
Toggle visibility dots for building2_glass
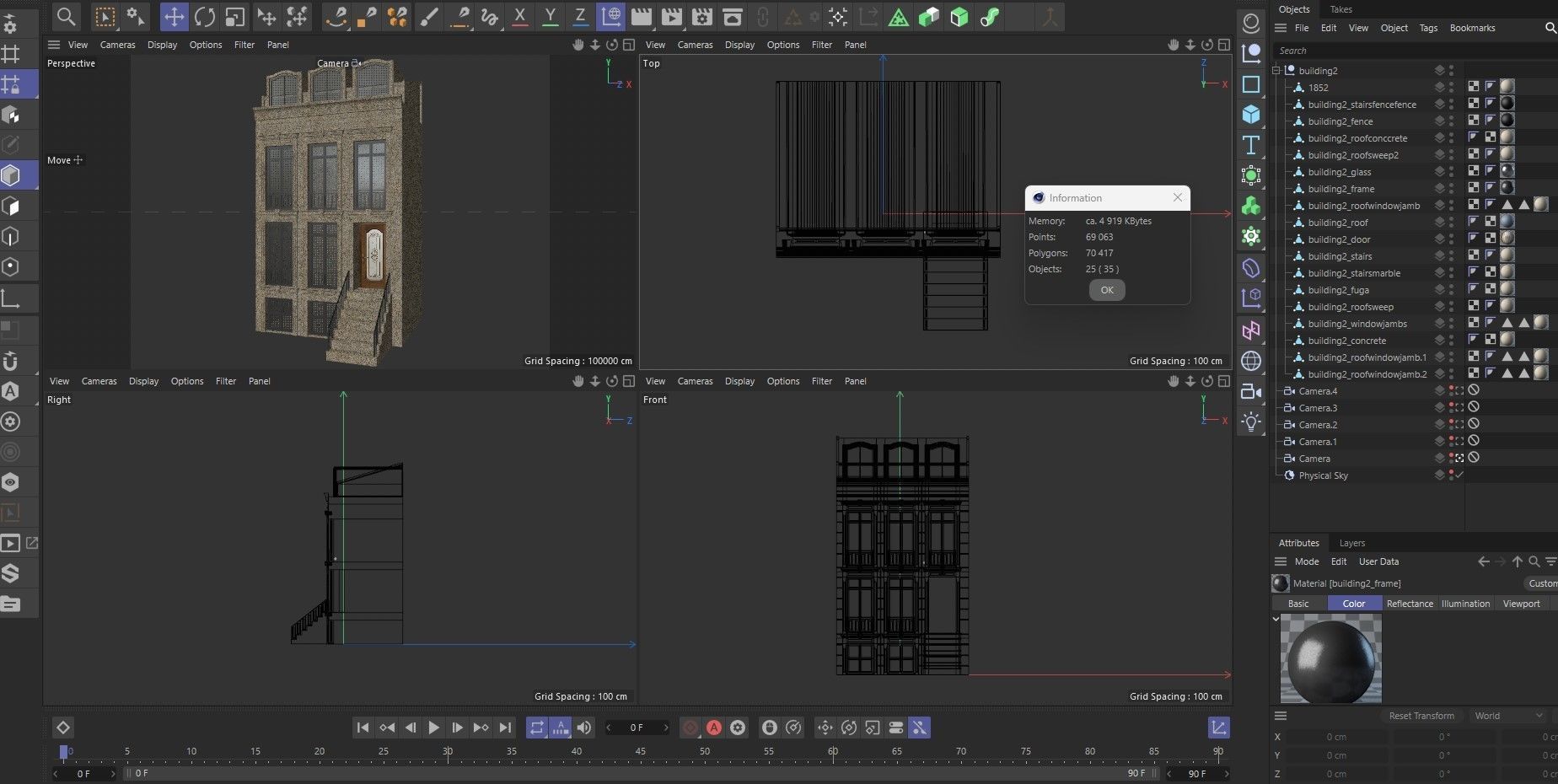point(1451,172)
